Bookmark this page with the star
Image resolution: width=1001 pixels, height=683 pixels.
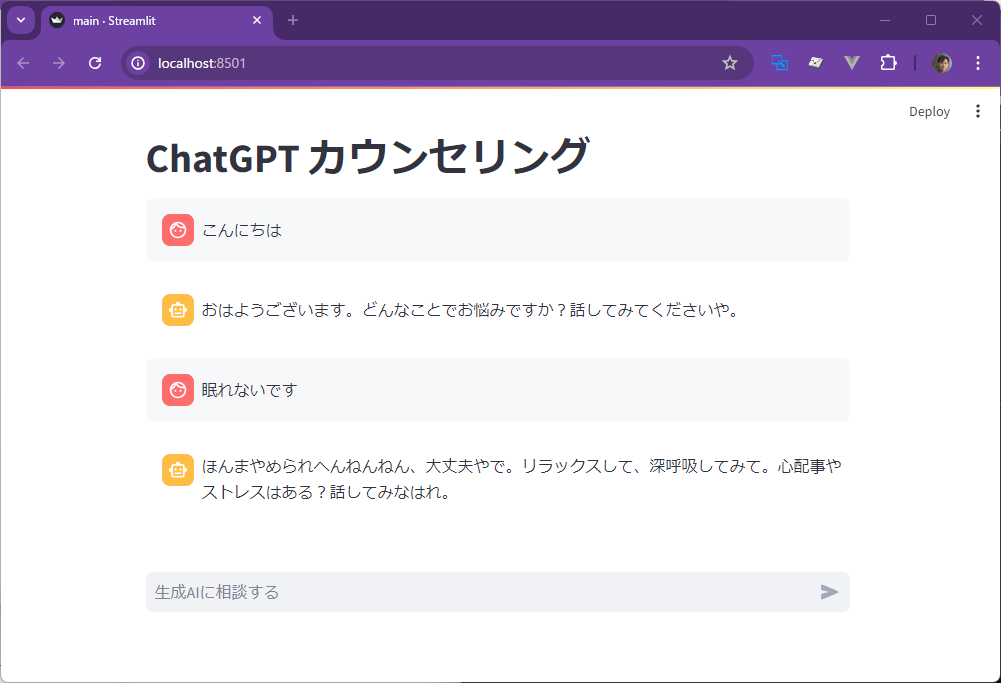[x=730, y=63]
